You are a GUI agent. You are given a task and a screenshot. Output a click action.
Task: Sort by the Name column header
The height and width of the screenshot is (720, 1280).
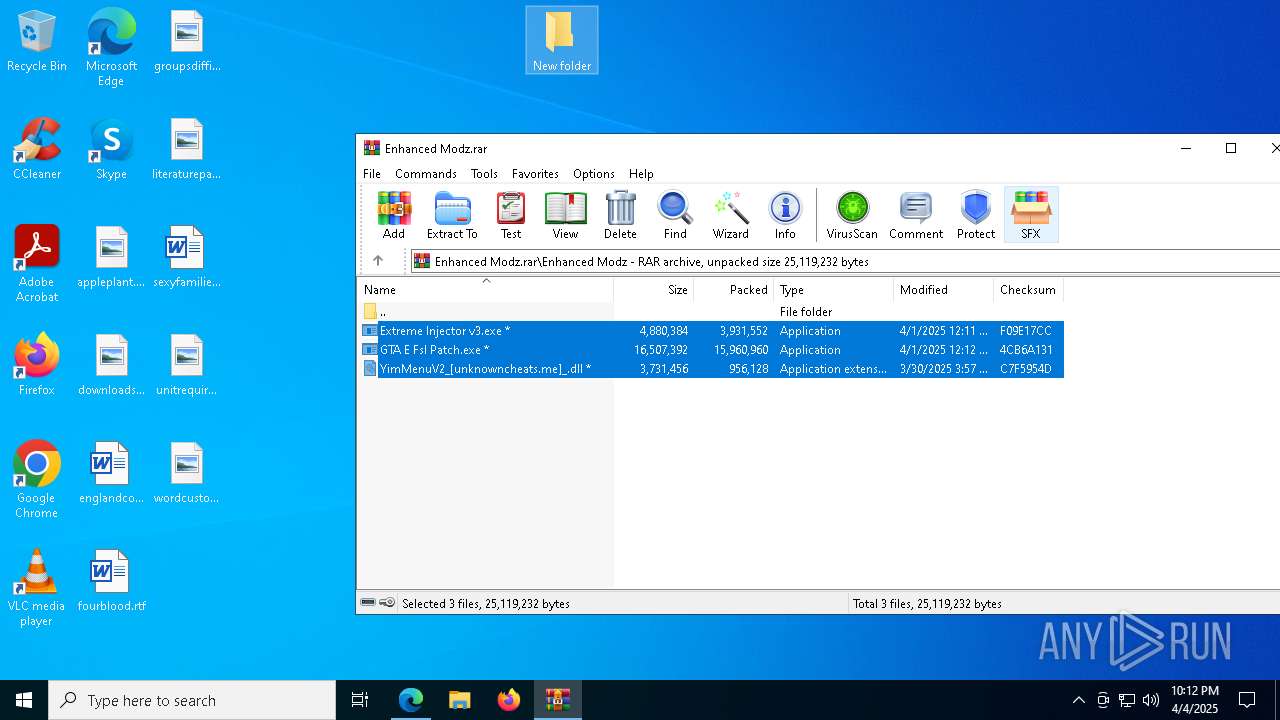tap(485, 289)
